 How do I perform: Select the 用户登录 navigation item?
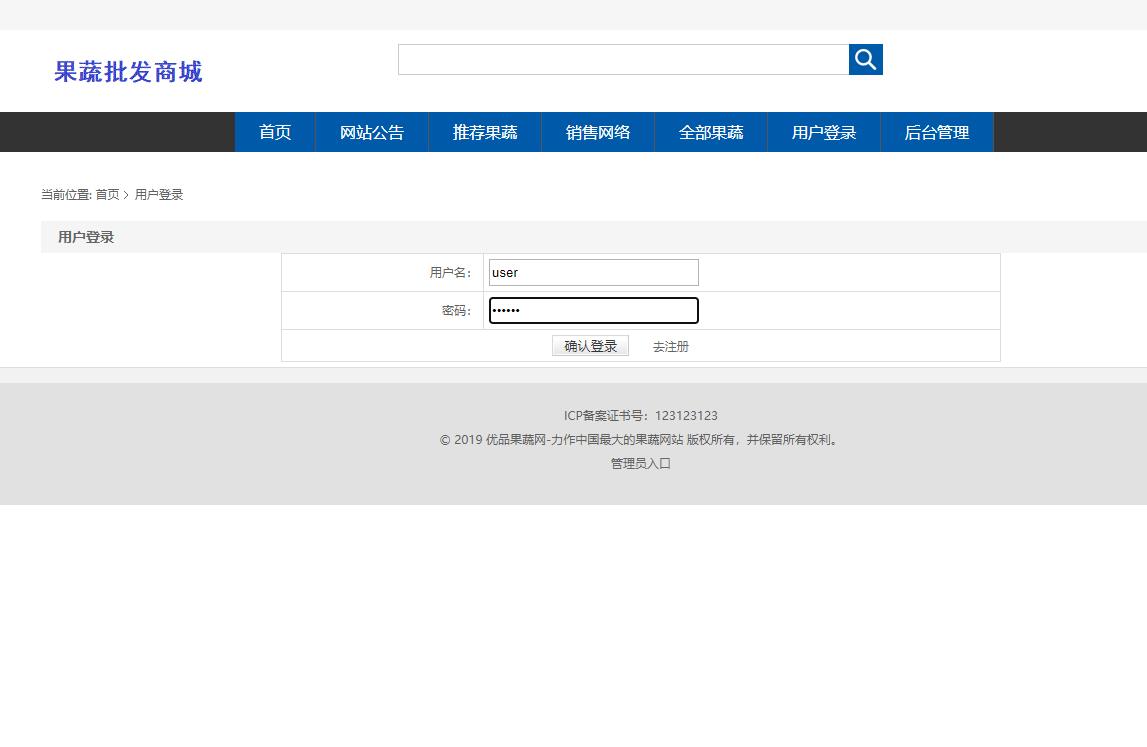(823, 131)
